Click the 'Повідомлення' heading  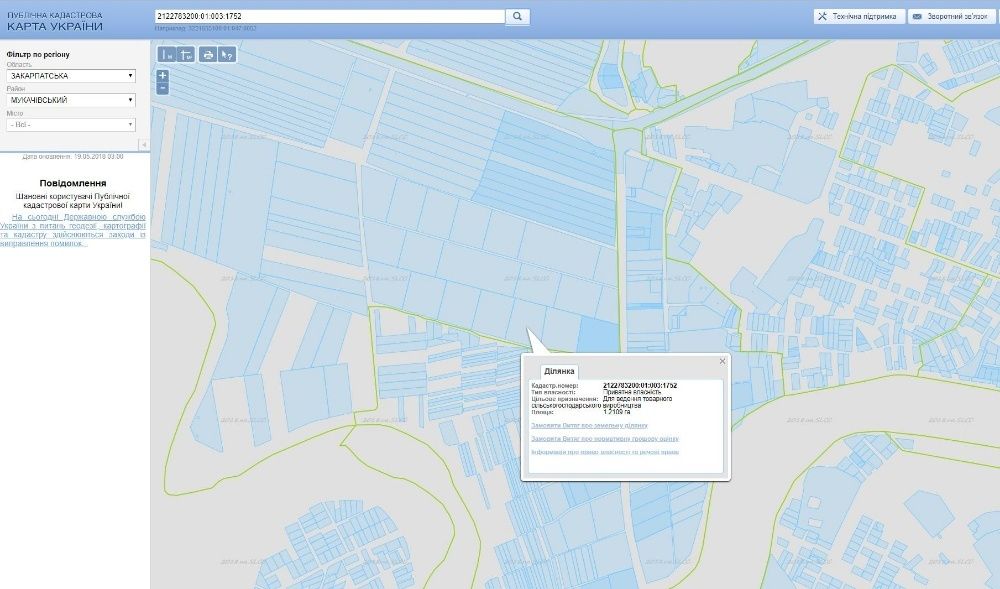click(73, 184)
